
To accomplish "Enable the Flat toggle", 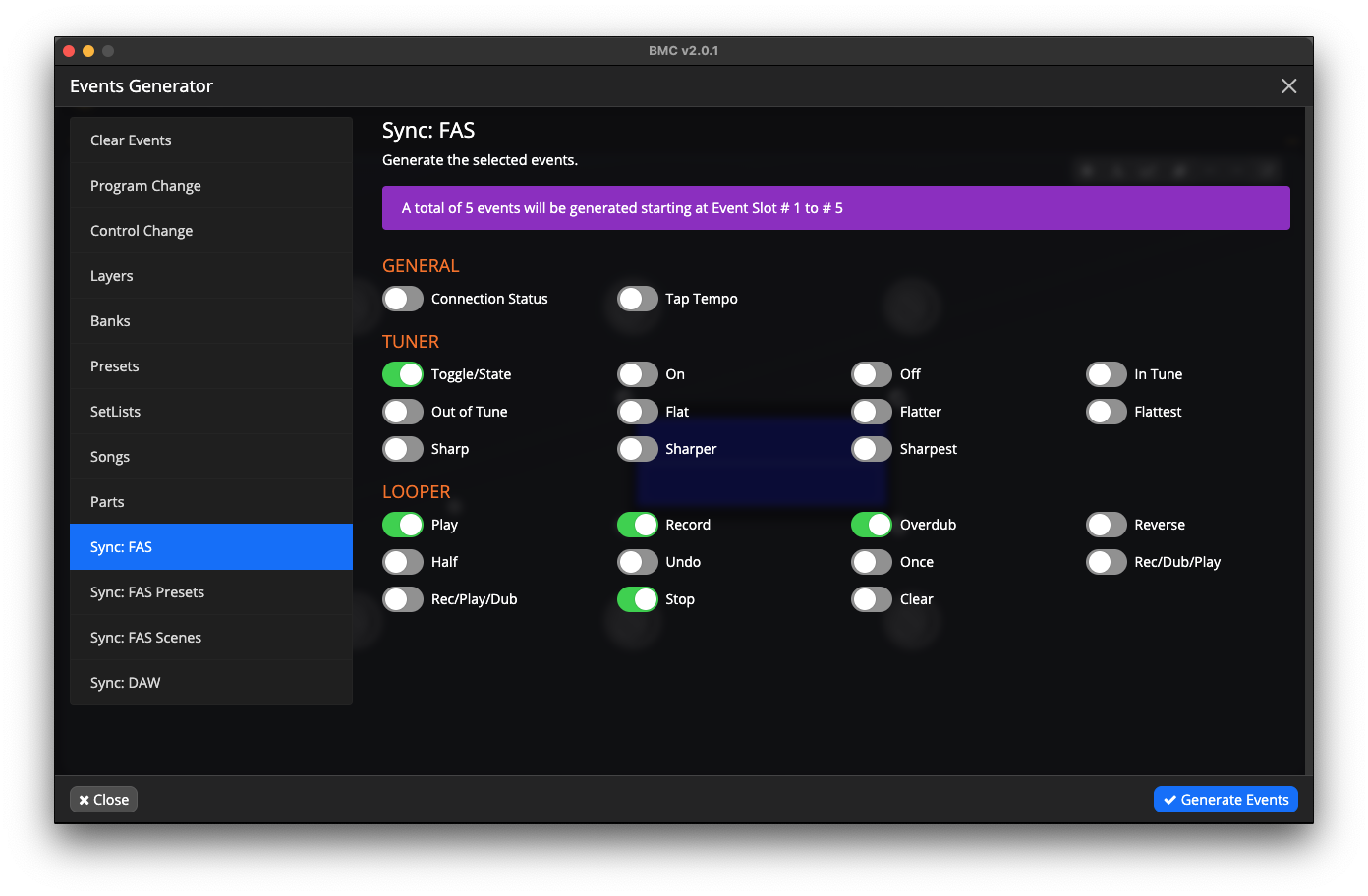I will [638, 412].
